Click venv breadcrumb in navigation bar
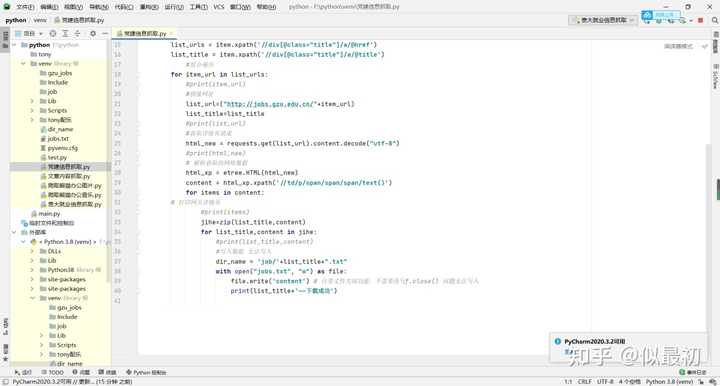Screen dimensions: 720x386 coord(40,20)
